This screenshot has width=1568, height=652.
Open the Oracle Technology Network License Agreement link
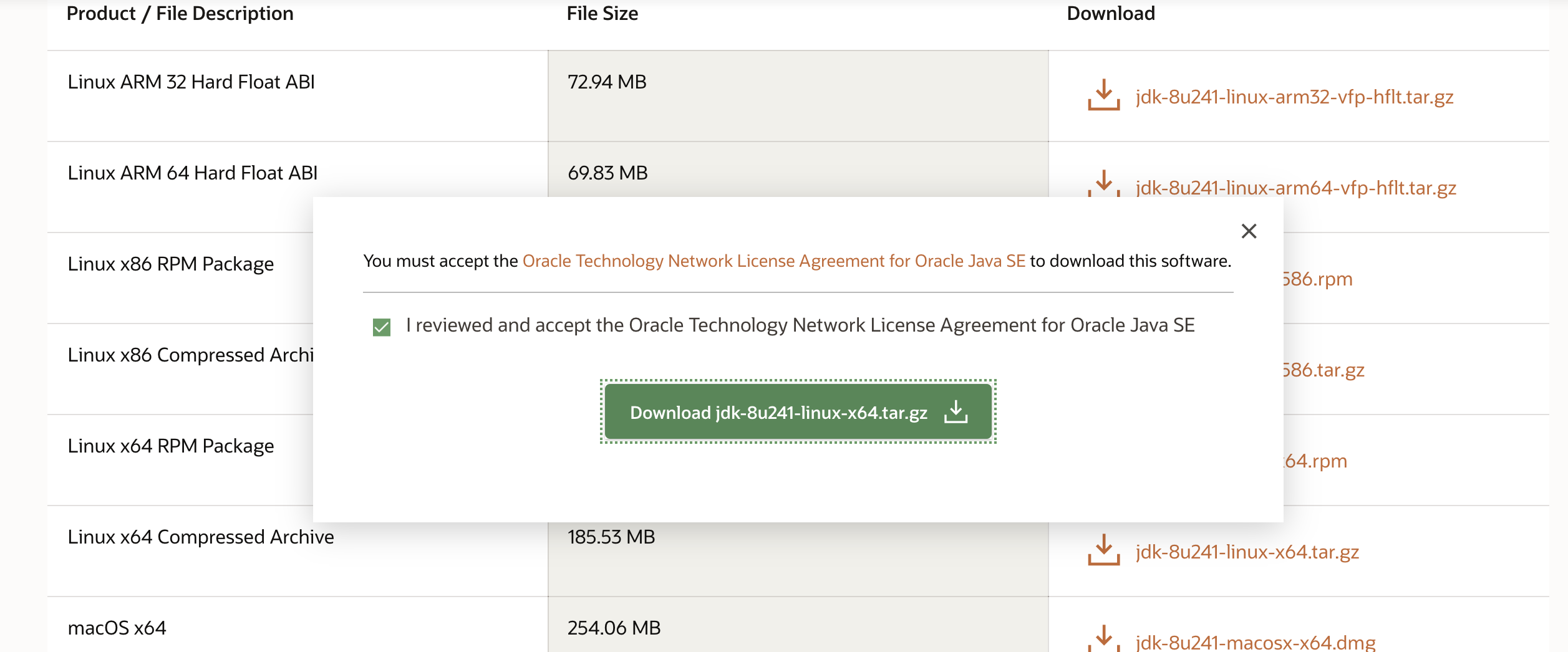tap(773, 261)
